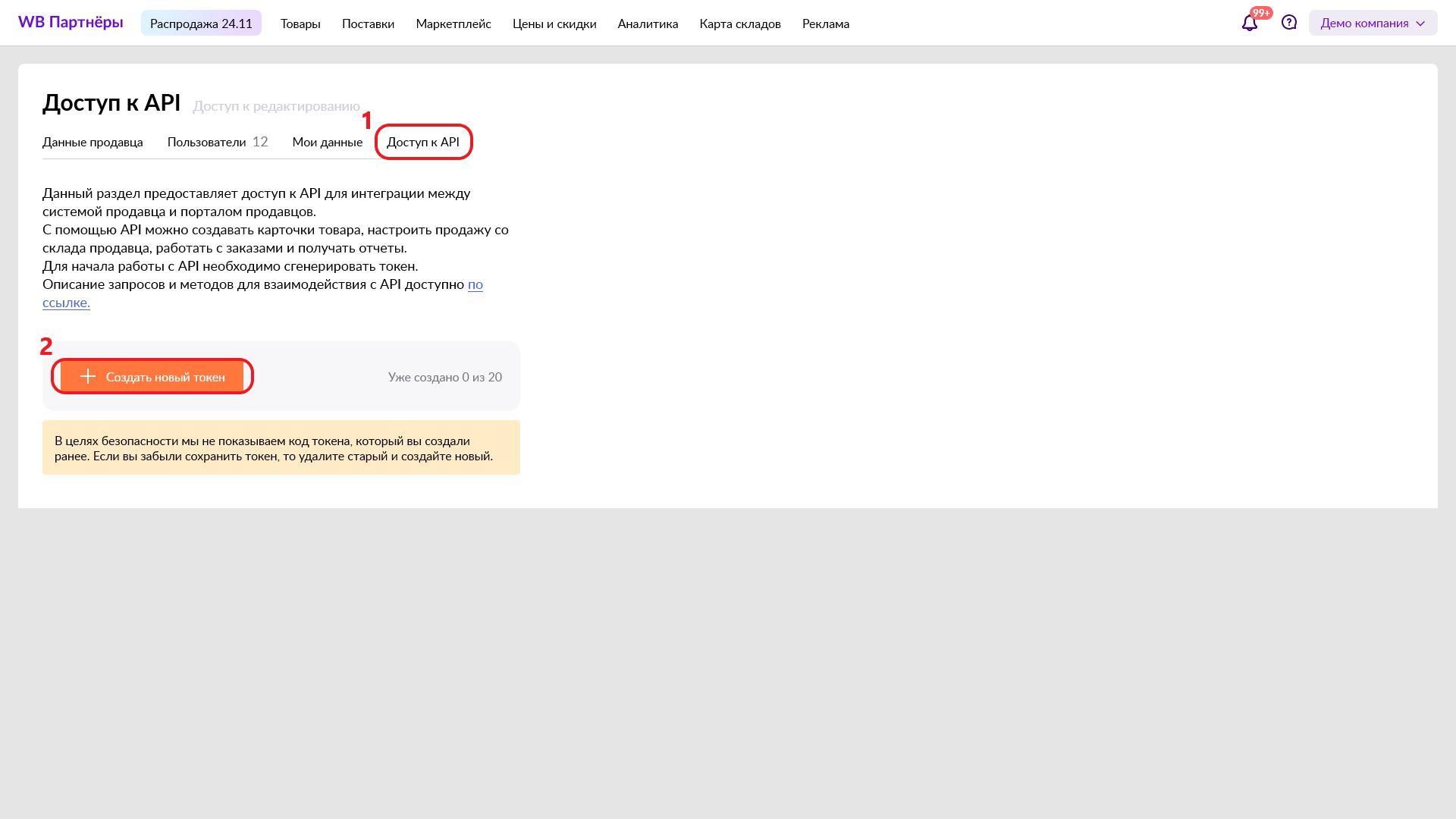Switch to Пользователи tab
The width and height of the screenshot is (1456, 819).
coord(207,143)
